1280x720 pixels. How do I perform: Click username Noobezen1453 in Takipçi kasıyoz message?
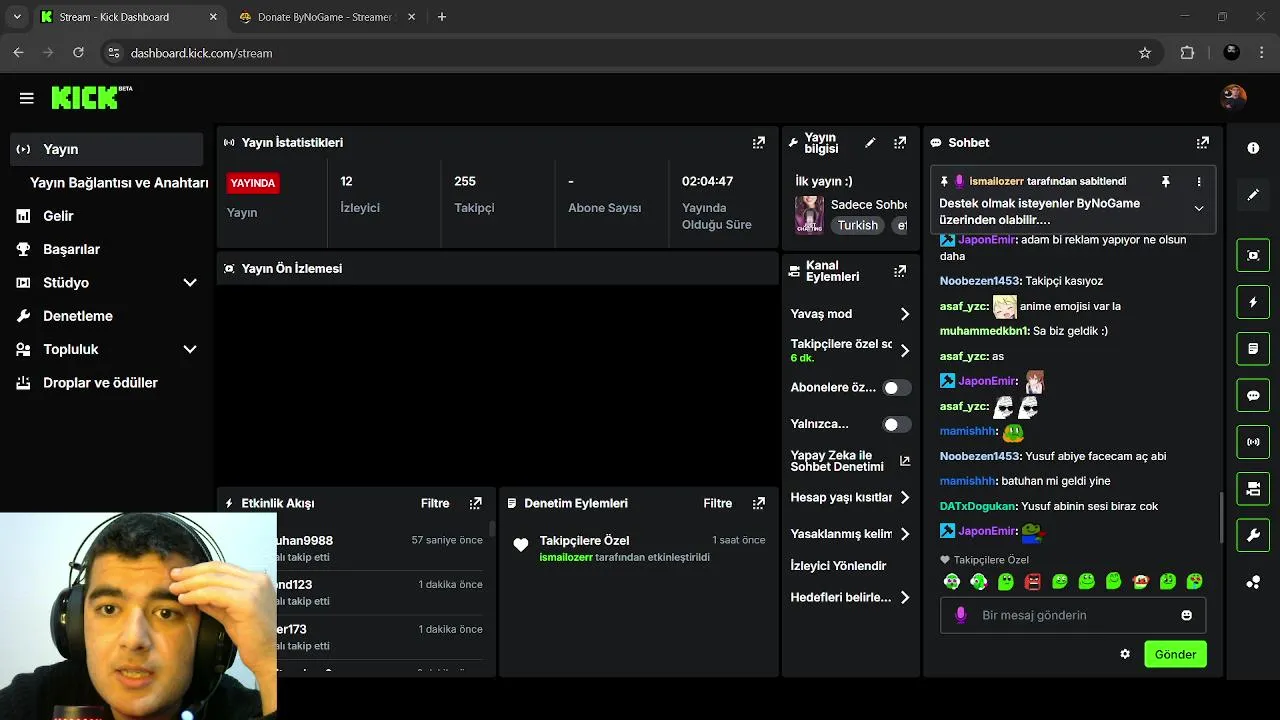point(979,281)
